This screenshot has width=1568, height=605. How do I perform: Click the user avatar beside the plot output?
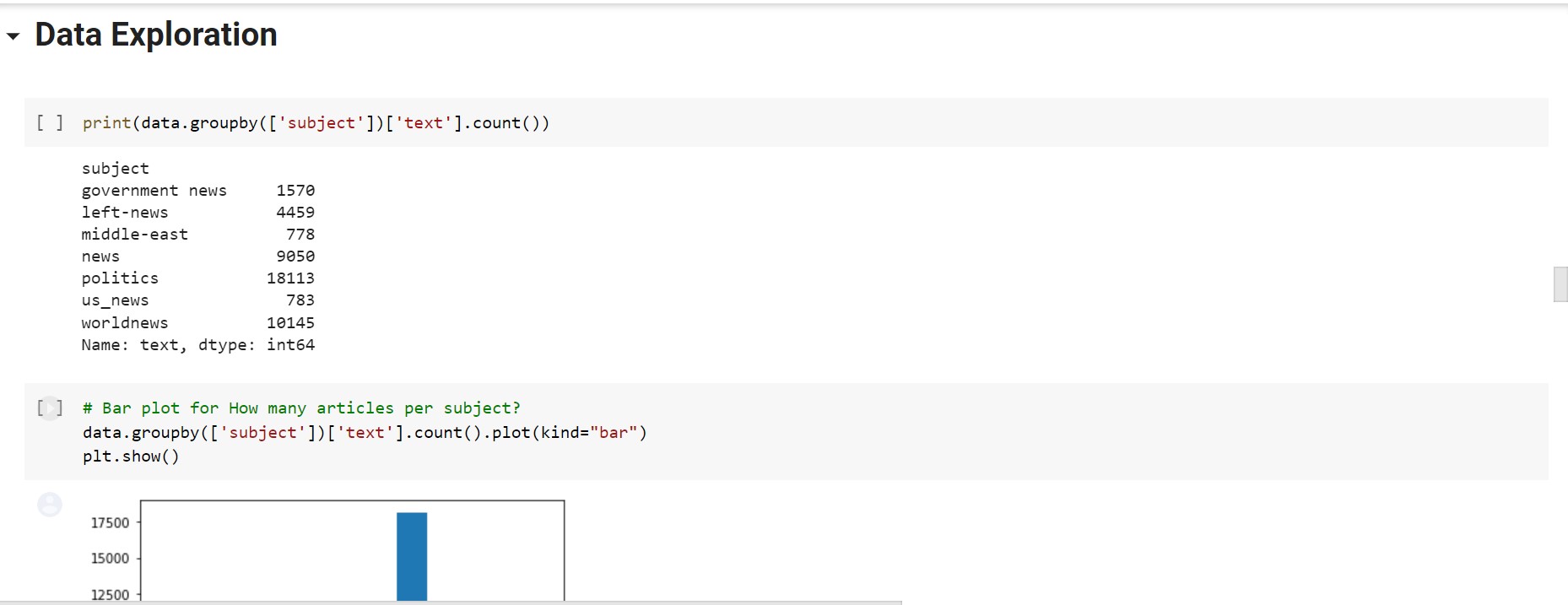[50, 505]
